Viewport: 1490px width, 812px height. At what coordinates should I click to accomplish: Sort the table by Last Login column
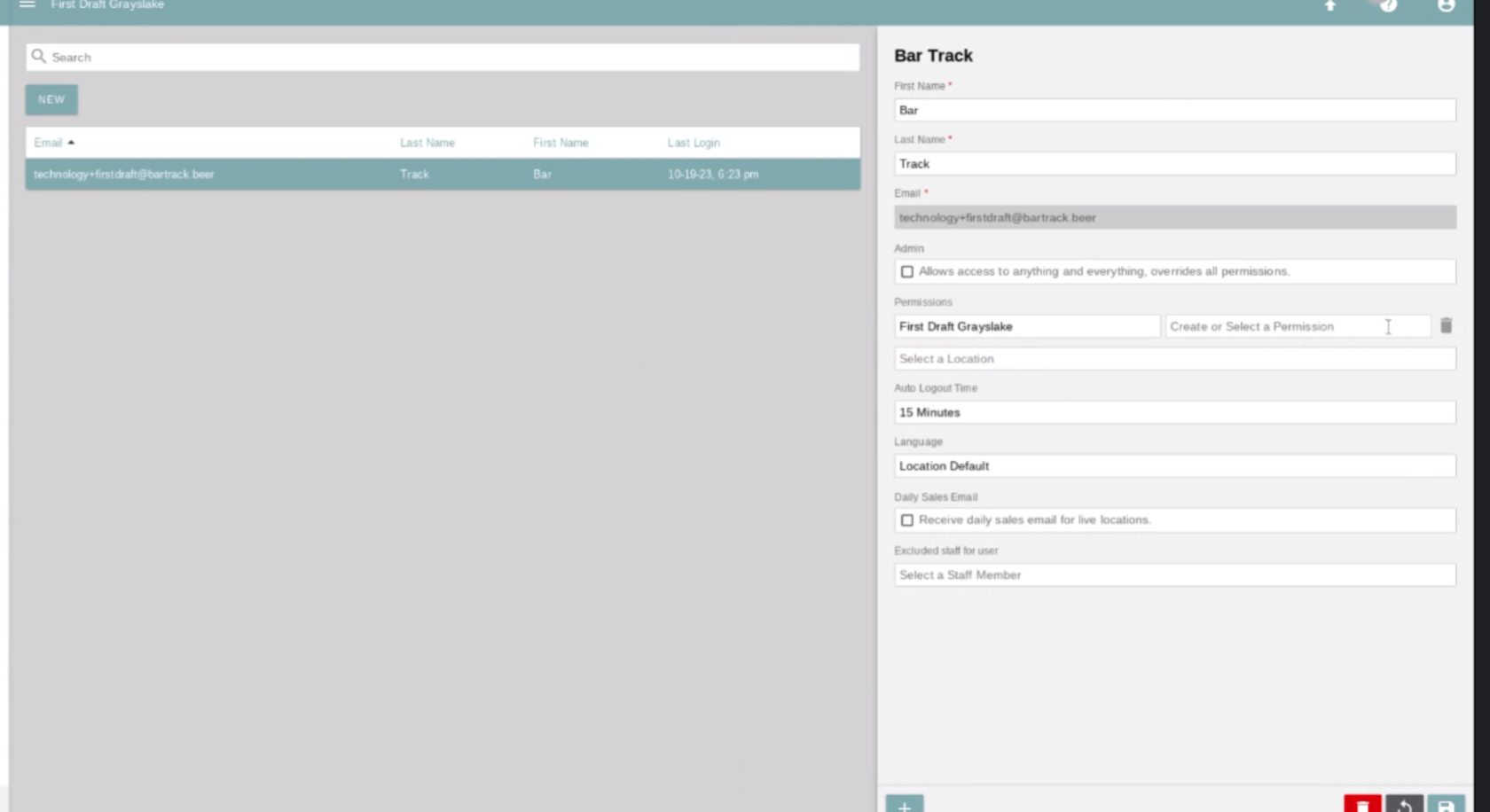(694, 143)
